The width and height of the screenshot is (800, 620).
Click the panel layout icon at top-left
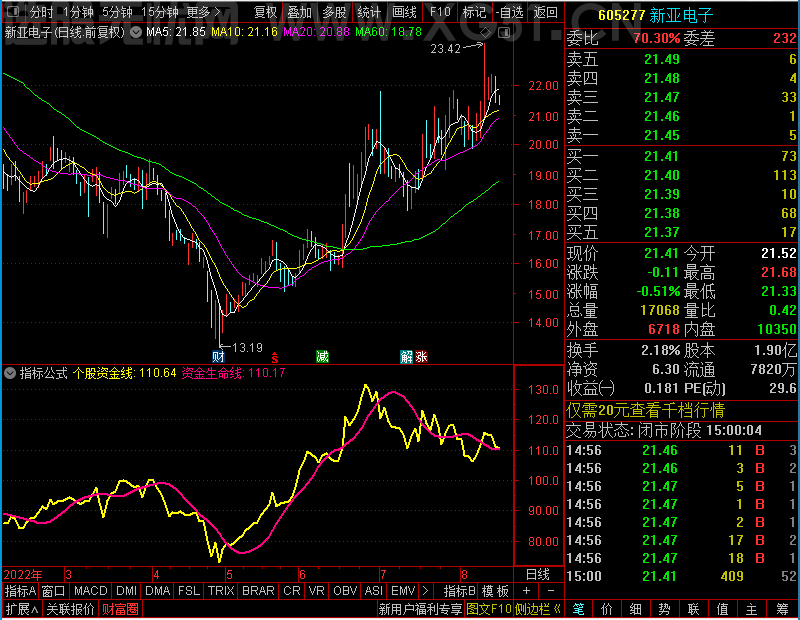point(13,11)
